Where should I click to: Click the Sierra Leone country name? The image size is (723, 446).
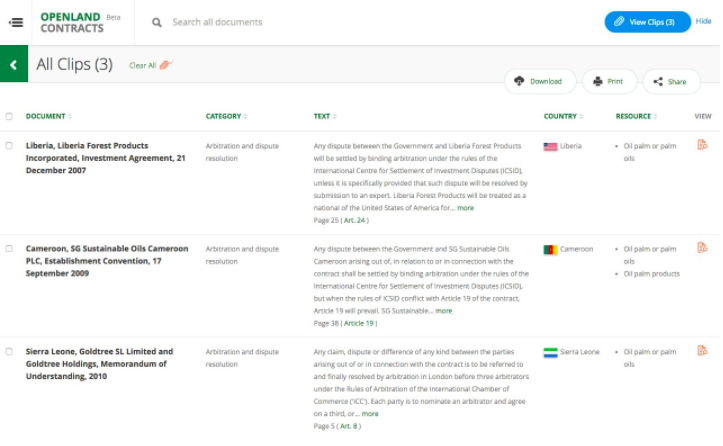[580, 352]
